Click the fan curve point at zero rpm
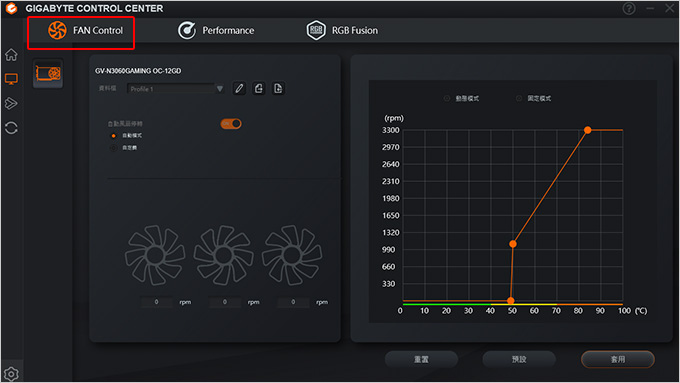The width and height of the screenshot is (680, 383). coord(511,300)
